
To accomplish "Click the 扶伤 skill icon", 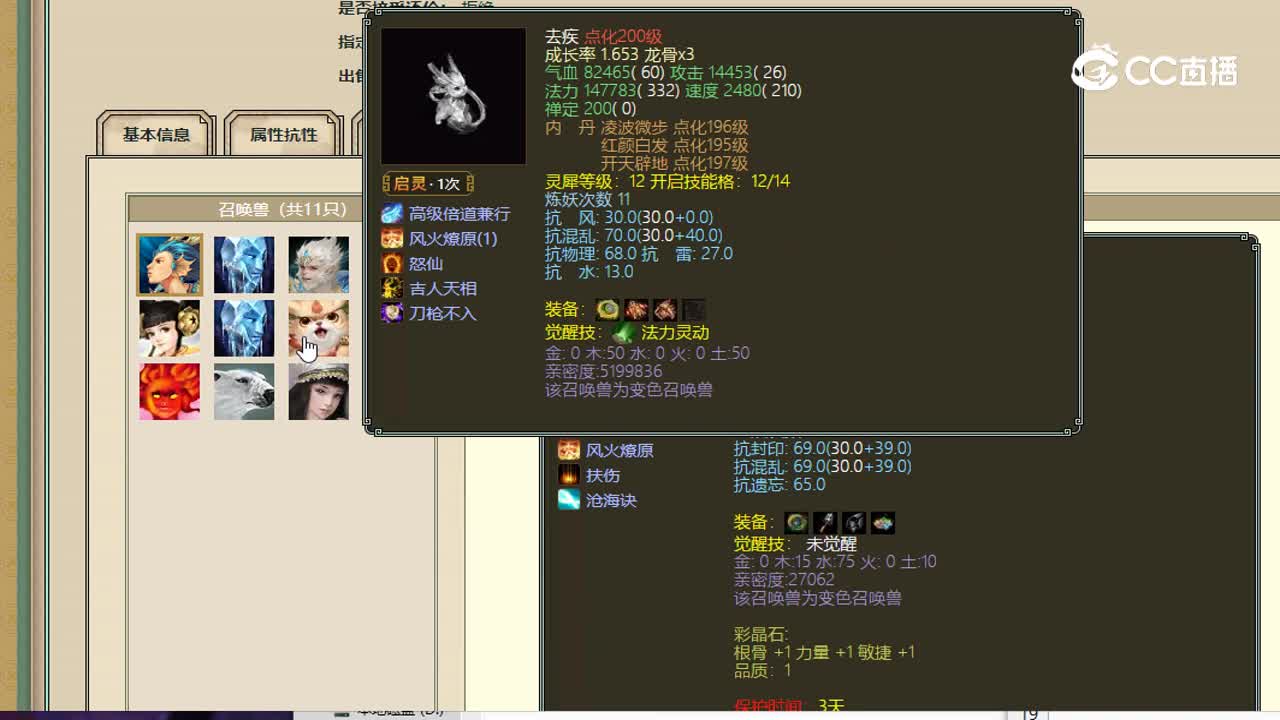I will tap(569, 475).
